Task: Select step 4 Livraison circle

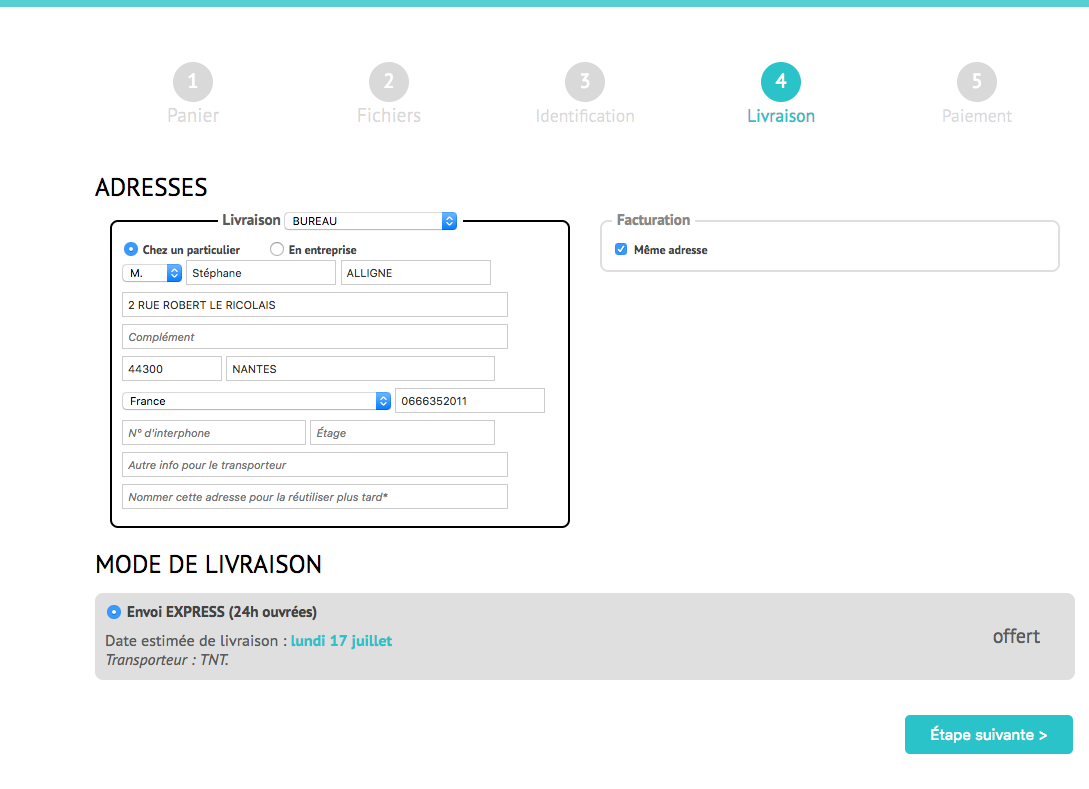Action: [781, 82]
